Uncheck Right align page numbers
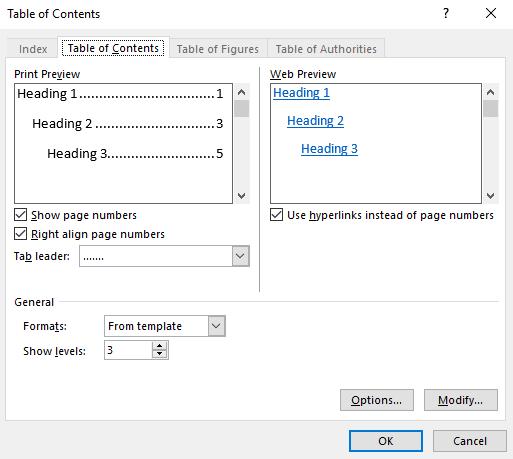This screenshot has width=513, height=459. tap(20, 234)
